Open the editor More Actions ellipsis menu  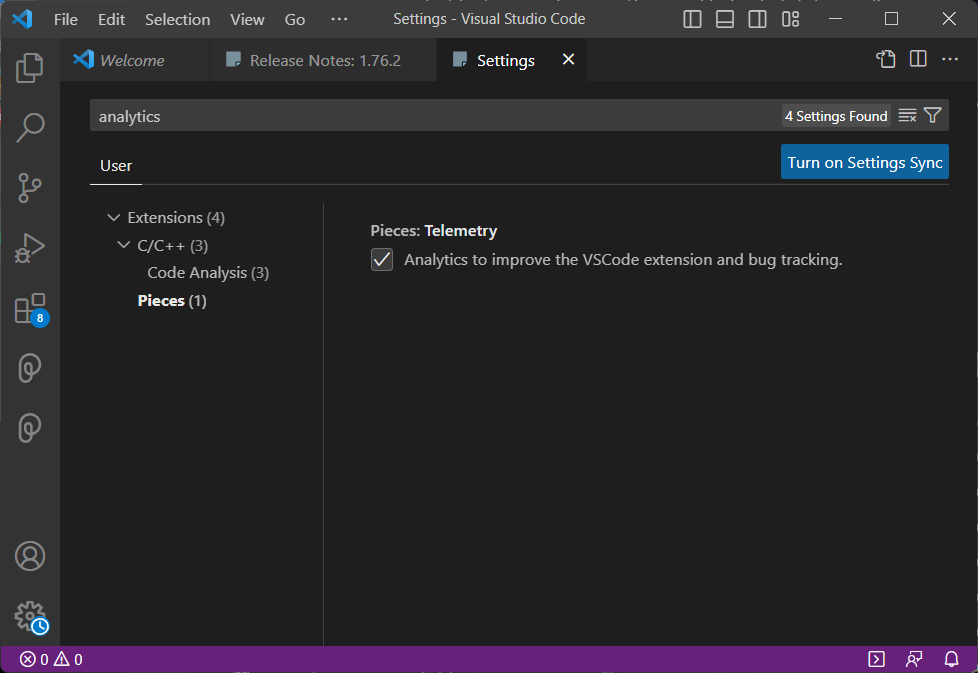point(950,60)
